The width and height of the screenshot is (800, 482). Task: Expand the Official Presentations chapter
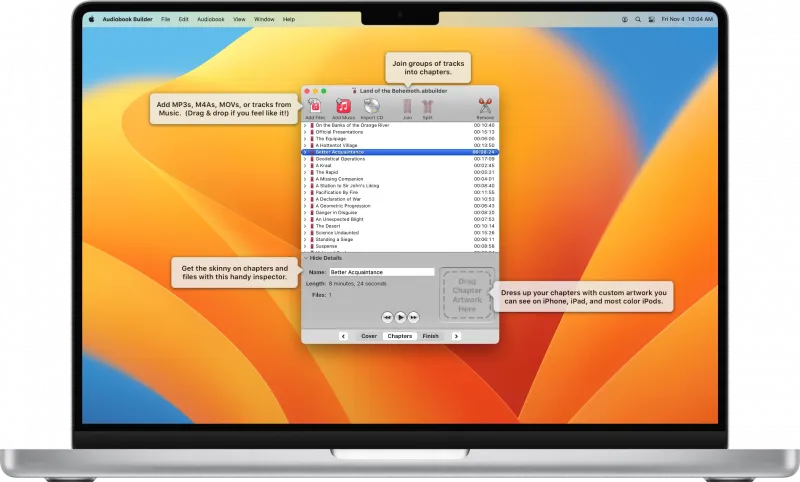[305, 132]
